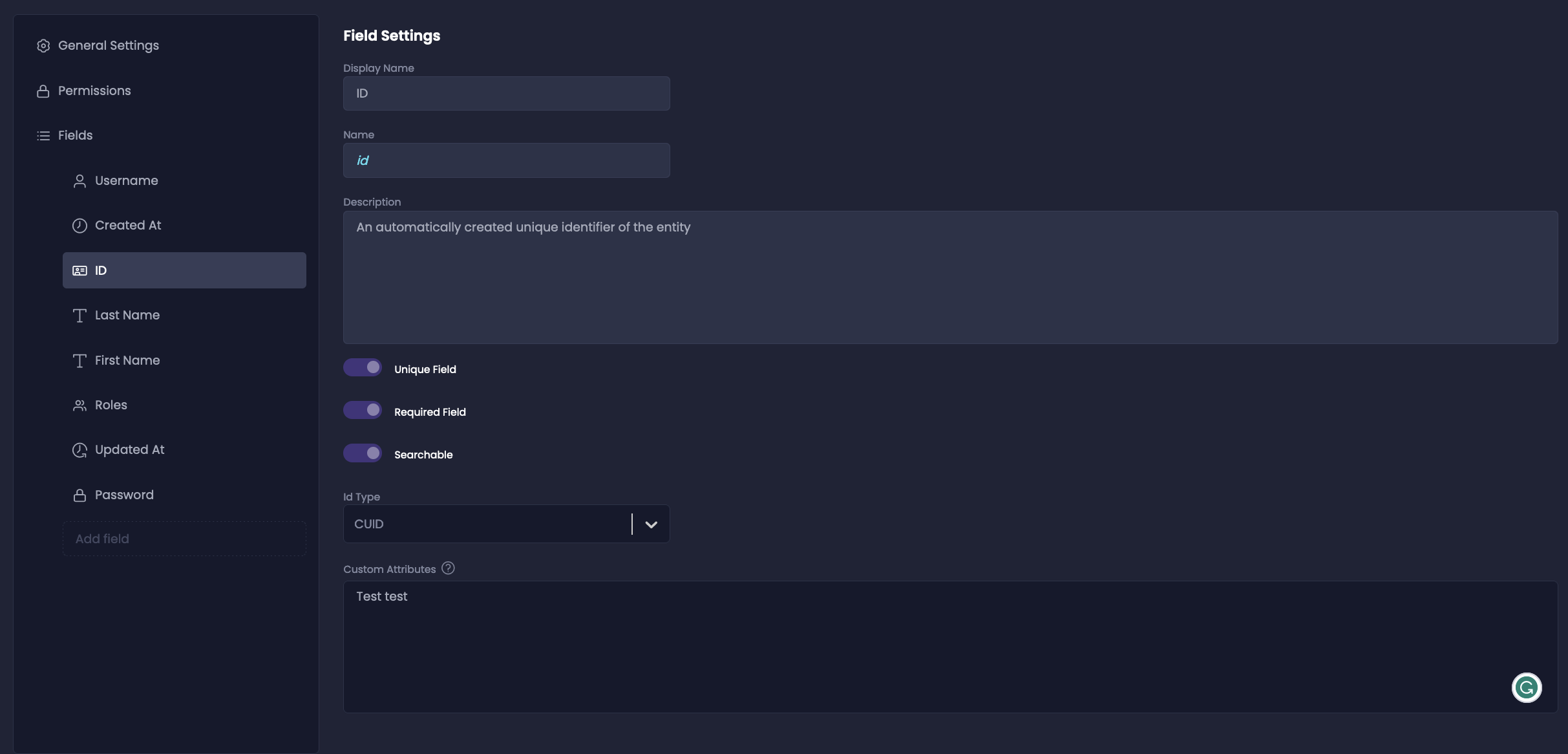Image resolution: width=1568 pixels, height=754 pixels.
Task: Switch to the Permissions section
Action: [x=94, y=91]
